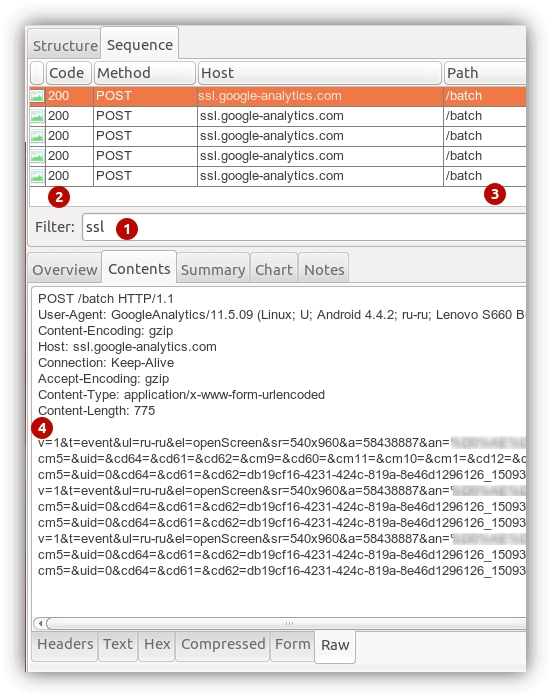Sort by the Host column header
Screen dimensions: 551x697
click(319, 73)
